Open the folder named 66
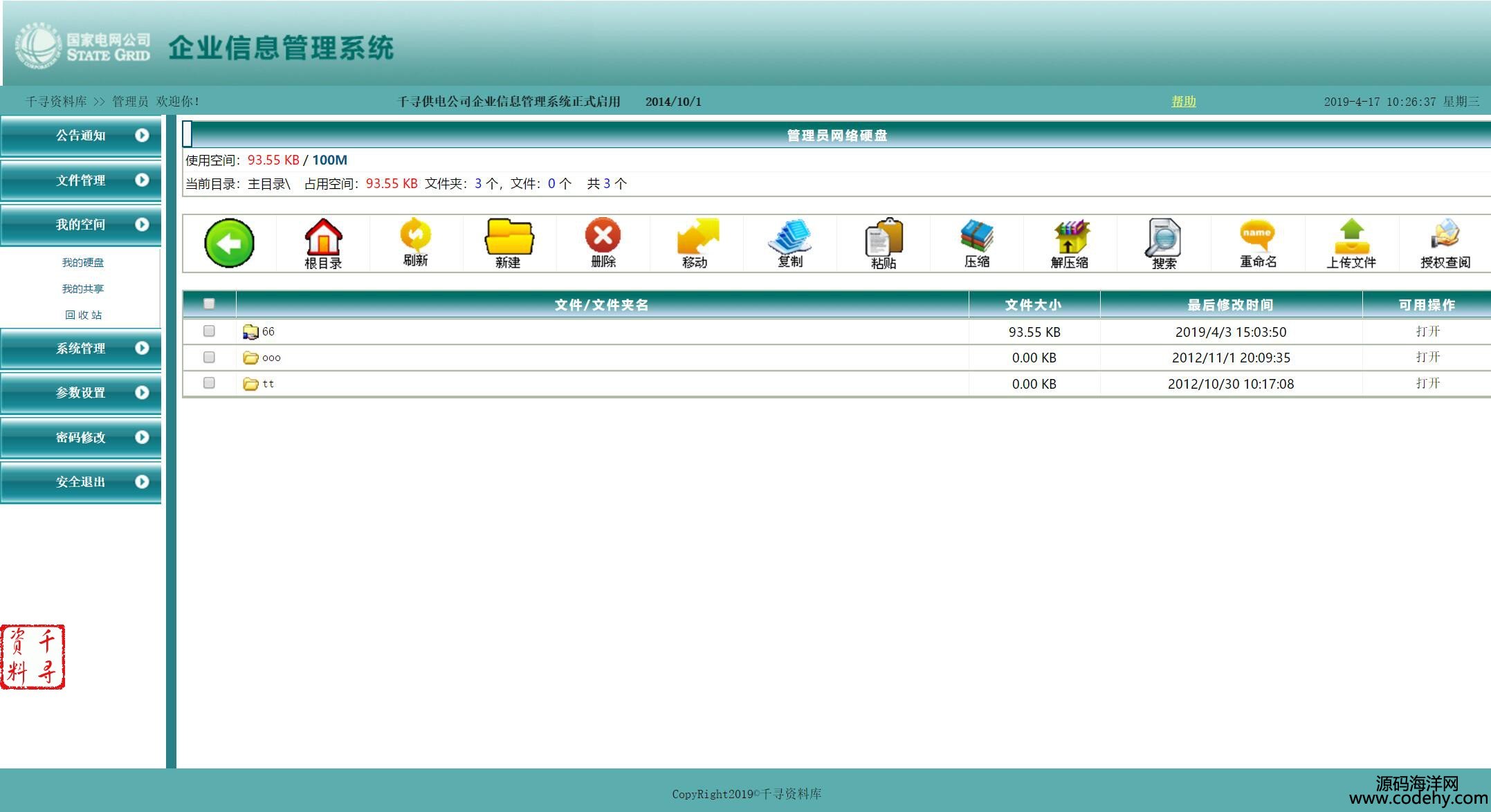This screenshot has width=1491, height=812. (x=268, y=332)
